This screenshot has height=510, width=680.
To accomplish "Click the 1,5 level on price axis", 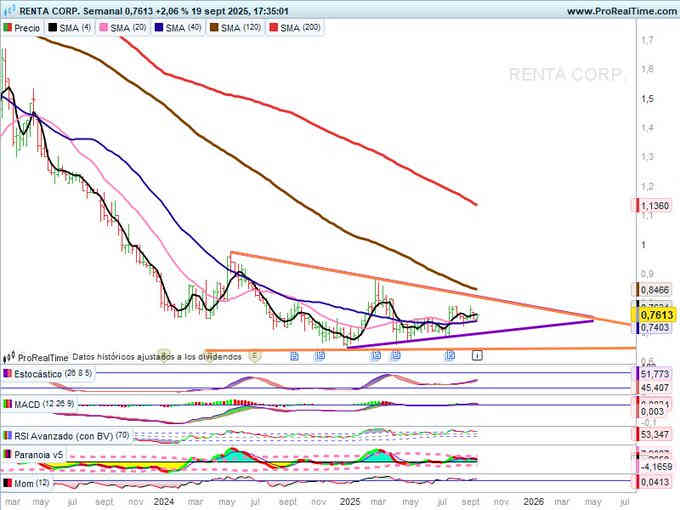I will (x=647, y=99).
